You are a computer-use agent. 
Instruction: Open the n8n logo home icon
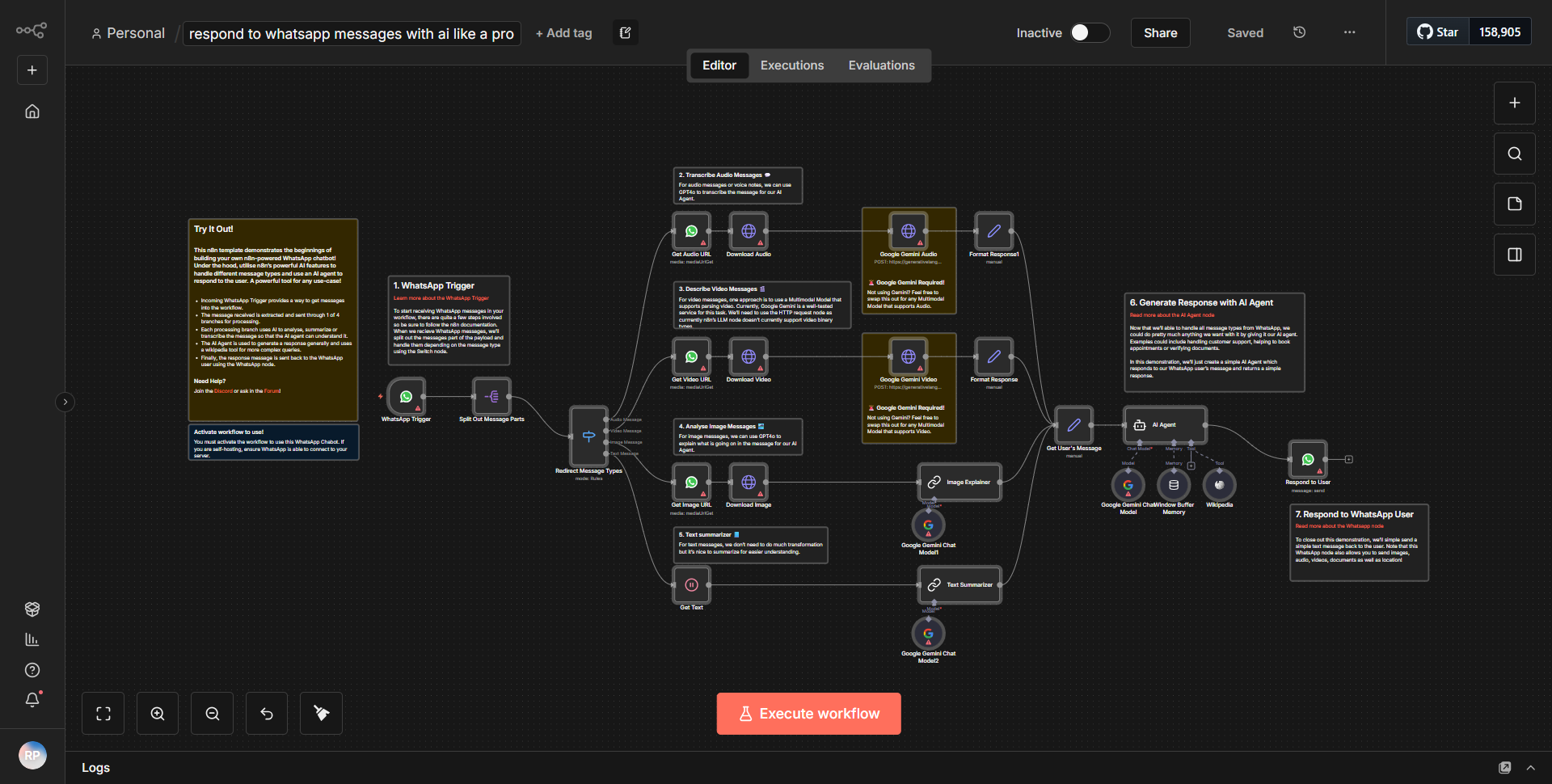tap(32, 31)
